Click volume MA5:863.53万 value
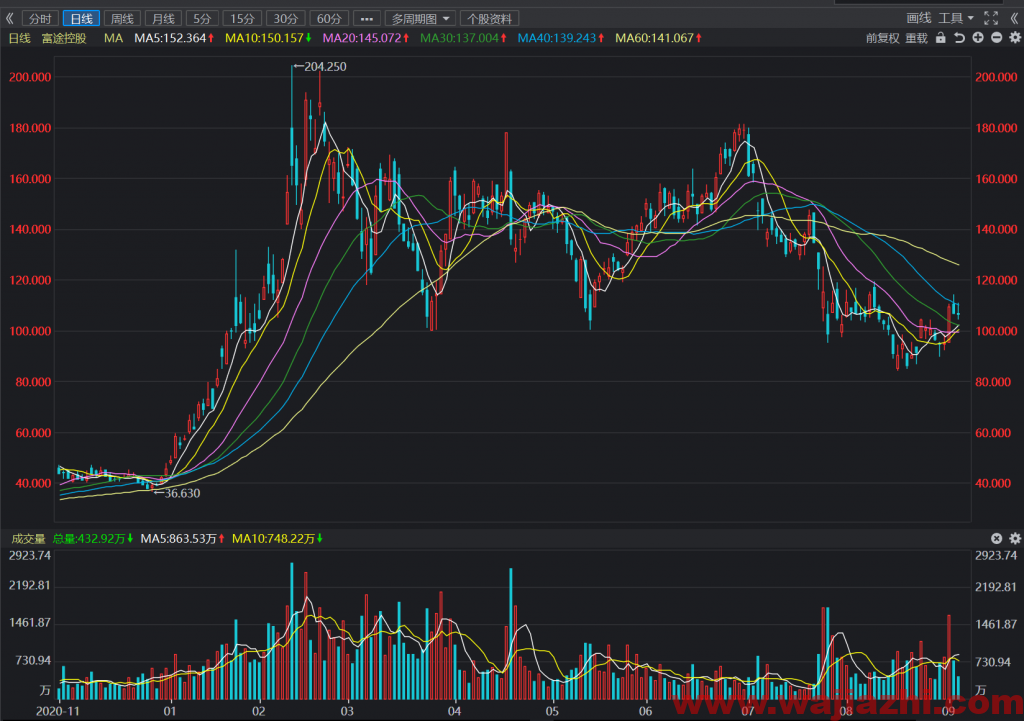1024x721 pixels. 183,538
